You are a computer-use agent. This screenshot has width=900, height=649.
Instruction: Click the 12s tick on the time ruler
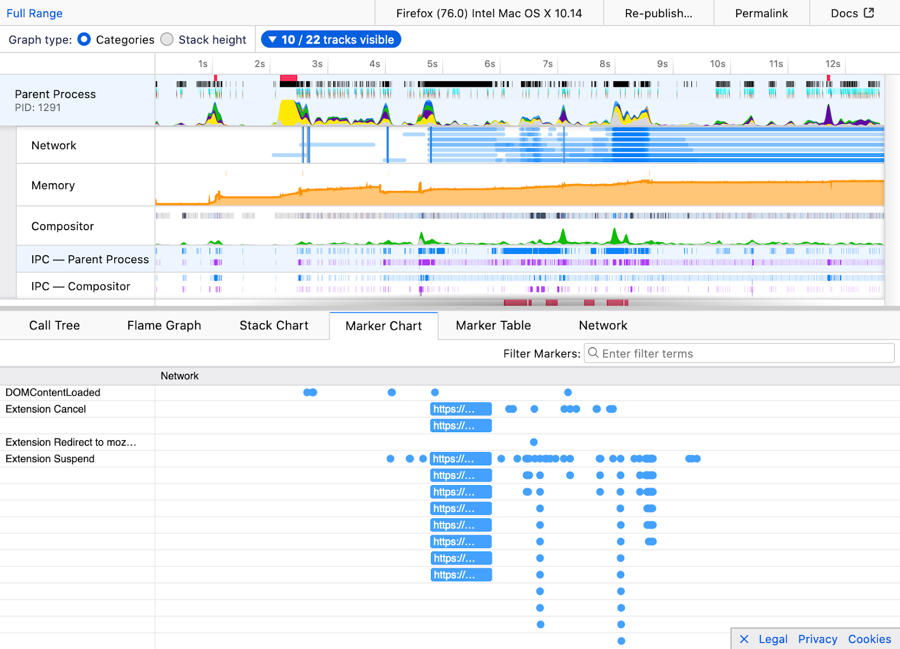point(833,64)
